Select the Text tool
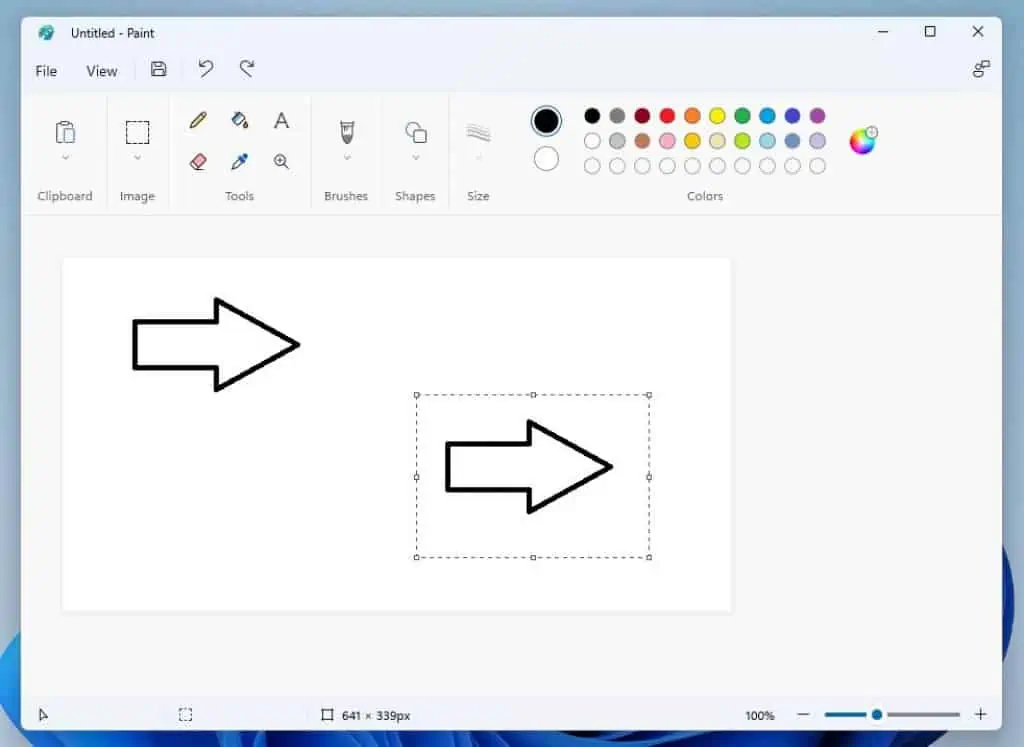Screen dimensions: 1024x747 (x=282, y=119)
